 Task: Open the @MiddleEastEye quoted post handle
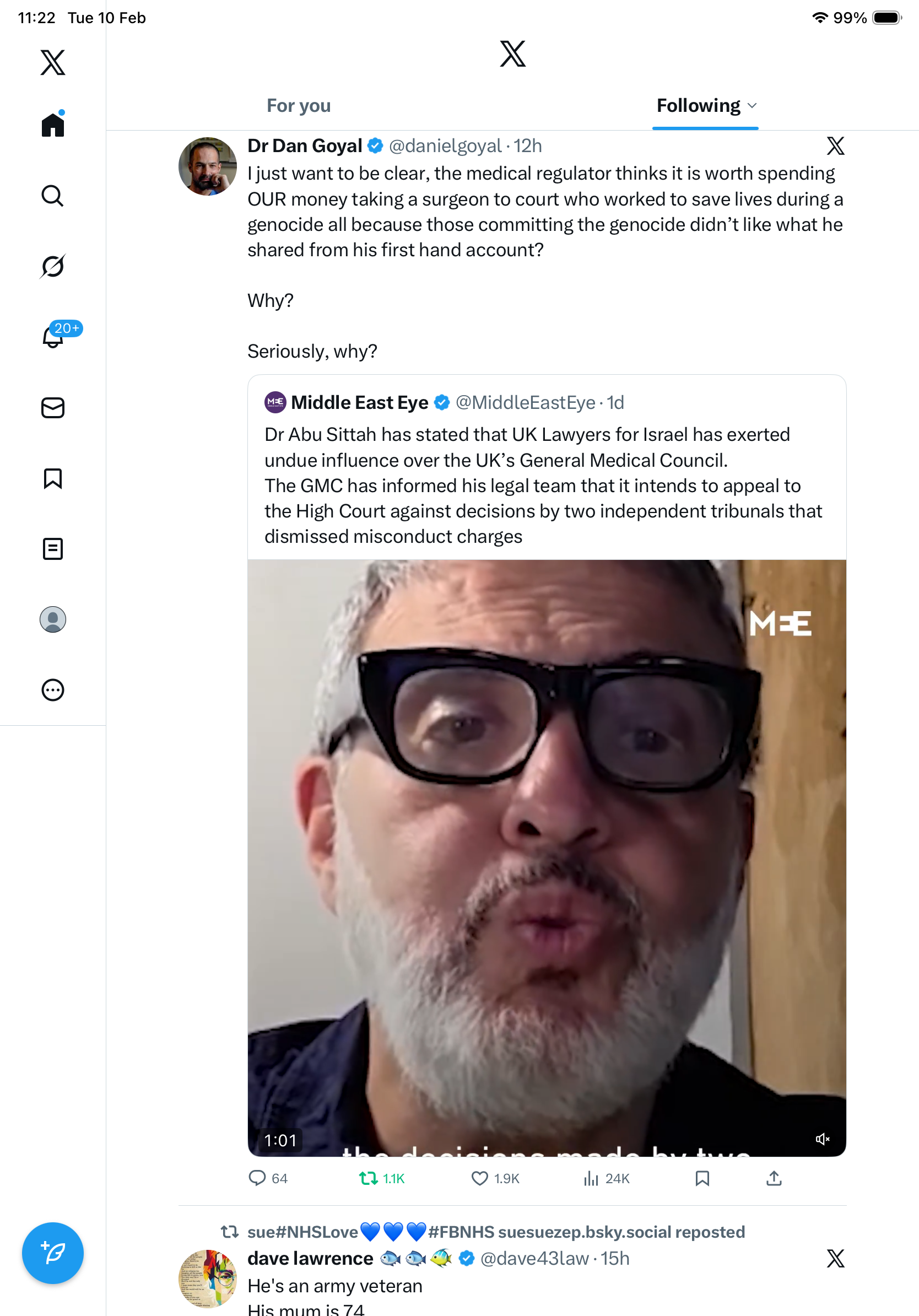tap(526, 403)
